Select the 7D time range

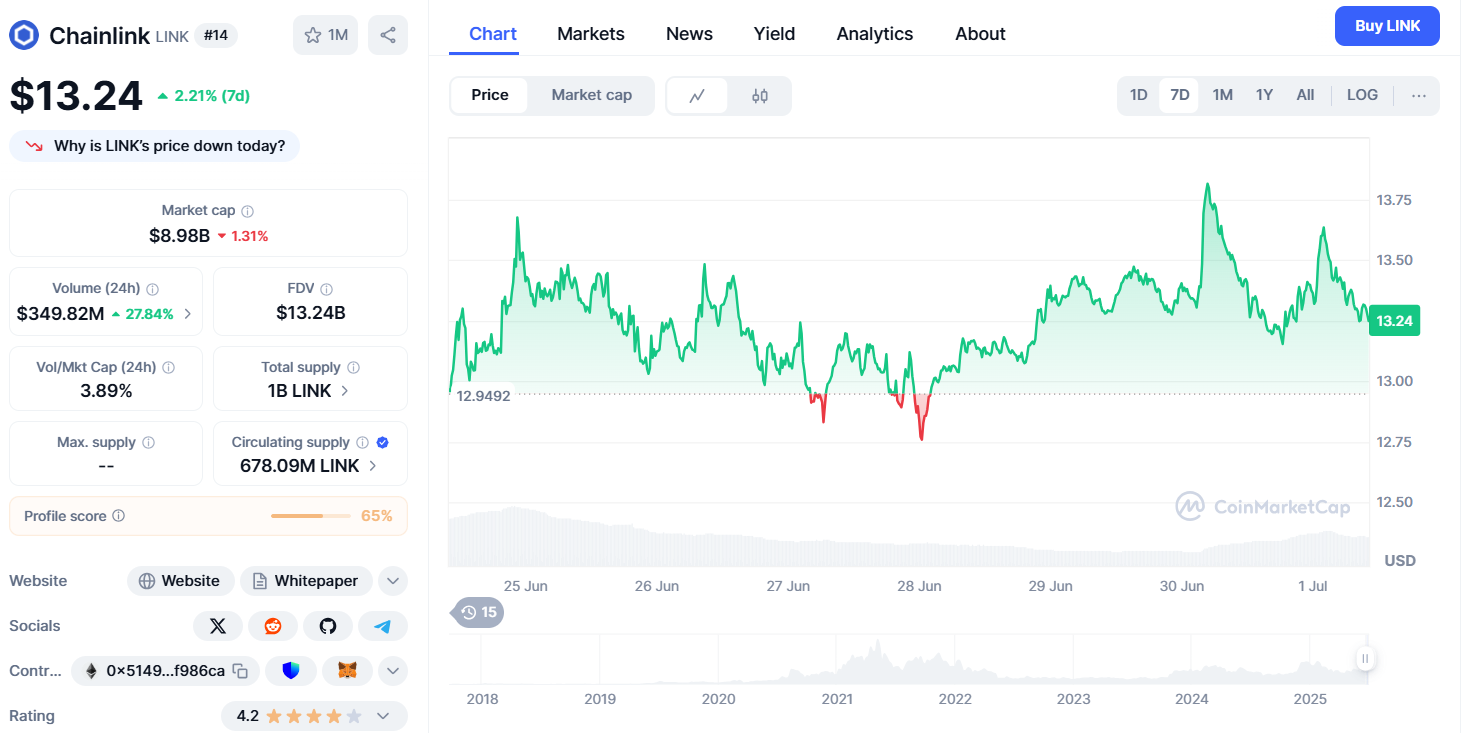pyautogui.click(x=1180, y=95)
